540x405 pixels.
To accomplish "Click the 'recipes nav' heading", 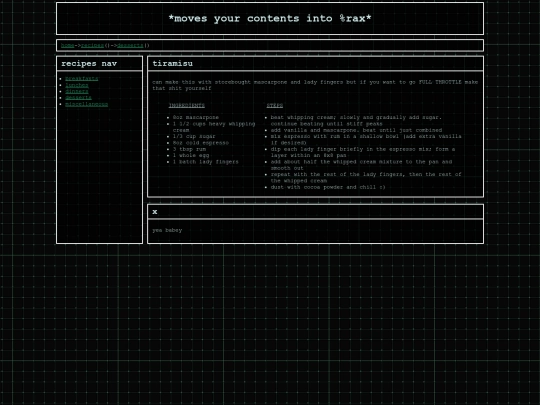I will point(89,63).
